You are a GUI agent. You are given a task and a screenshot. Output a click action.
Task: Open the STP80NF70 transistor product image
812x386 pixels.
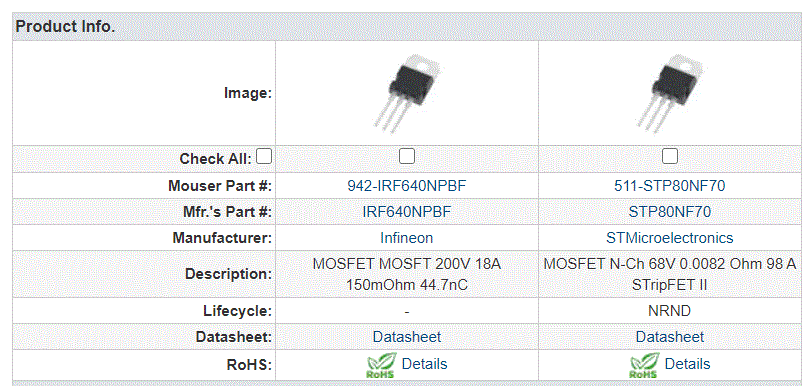[x=670, y=93]
